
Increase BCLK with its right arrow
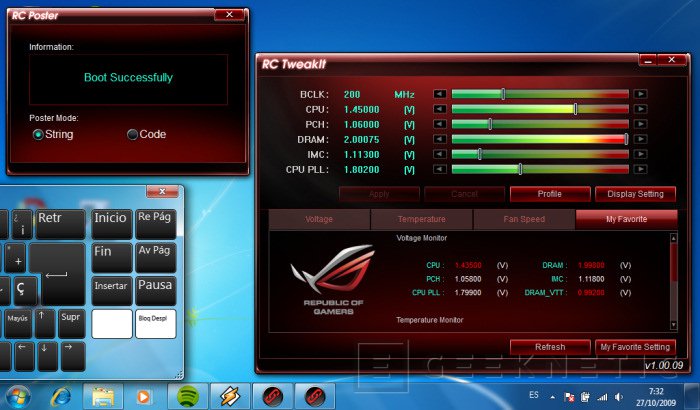click(641, 94)
